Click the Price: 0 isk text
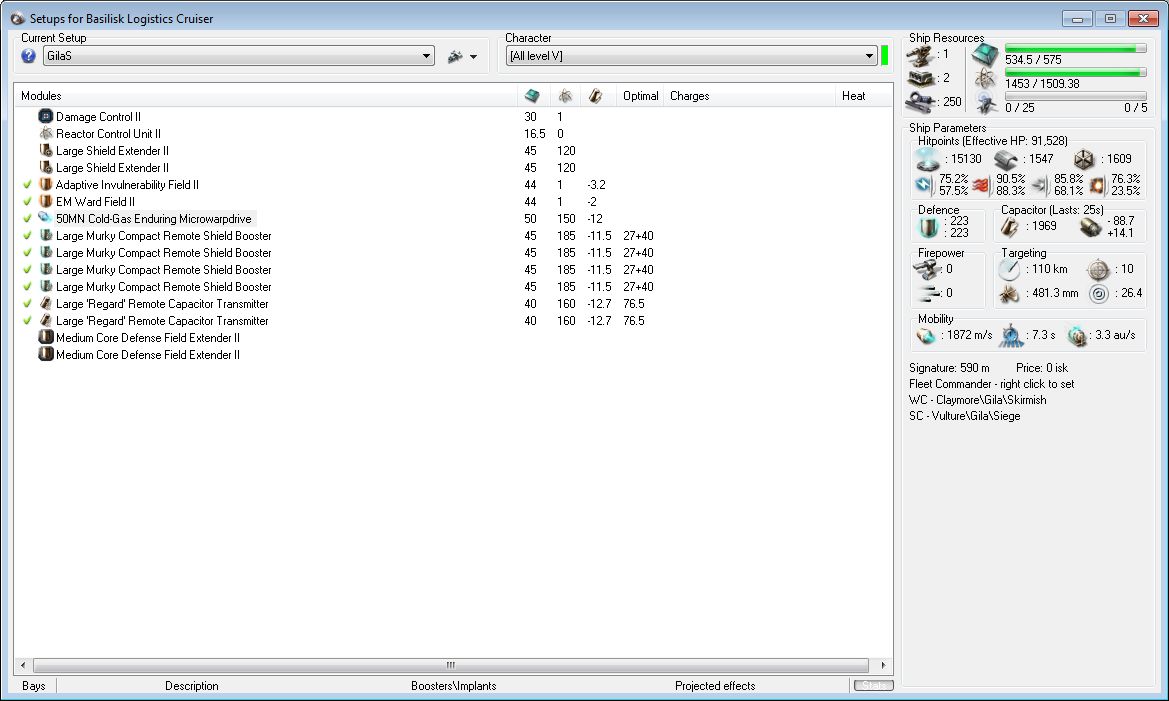Screen dimensions: 1169x701 tap(1042, 368)
